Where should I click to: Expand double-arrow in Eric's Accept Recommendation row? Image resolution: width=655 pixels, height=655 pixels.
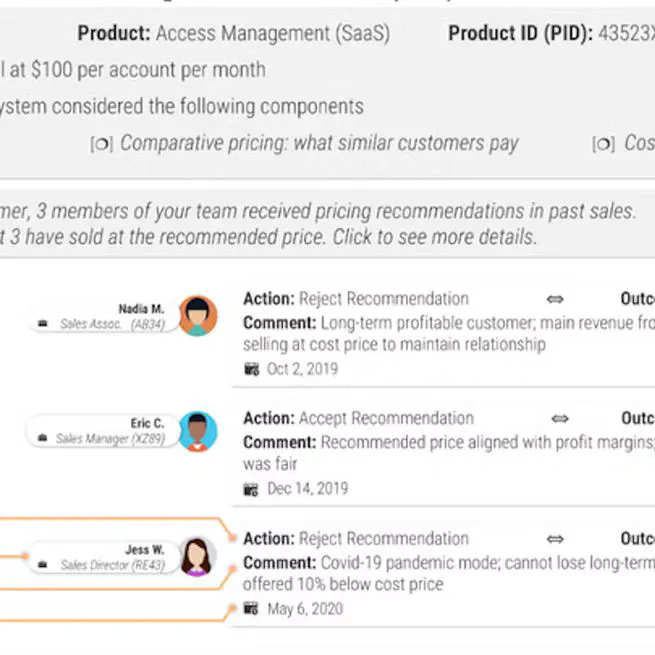pos(560,419)
